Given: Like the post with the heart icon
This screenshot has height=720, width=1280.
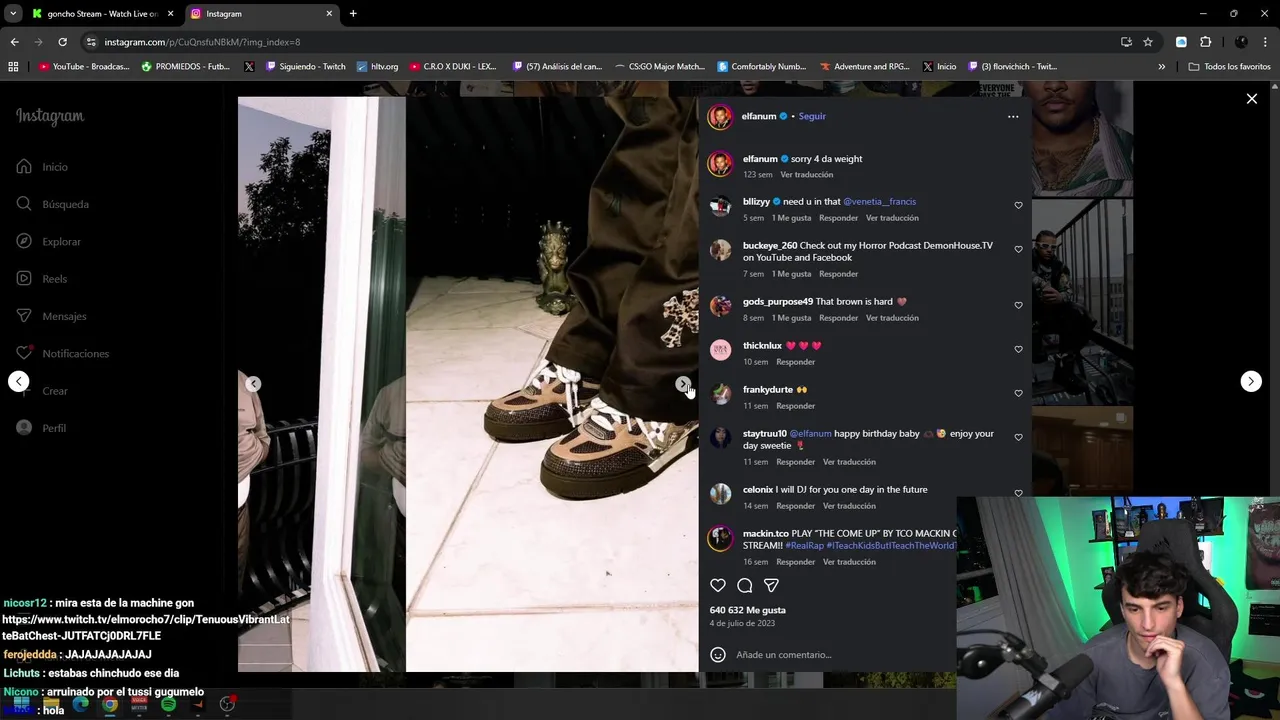Looking at the screenshot, I should pyautogui.click(x=718, y=585).
